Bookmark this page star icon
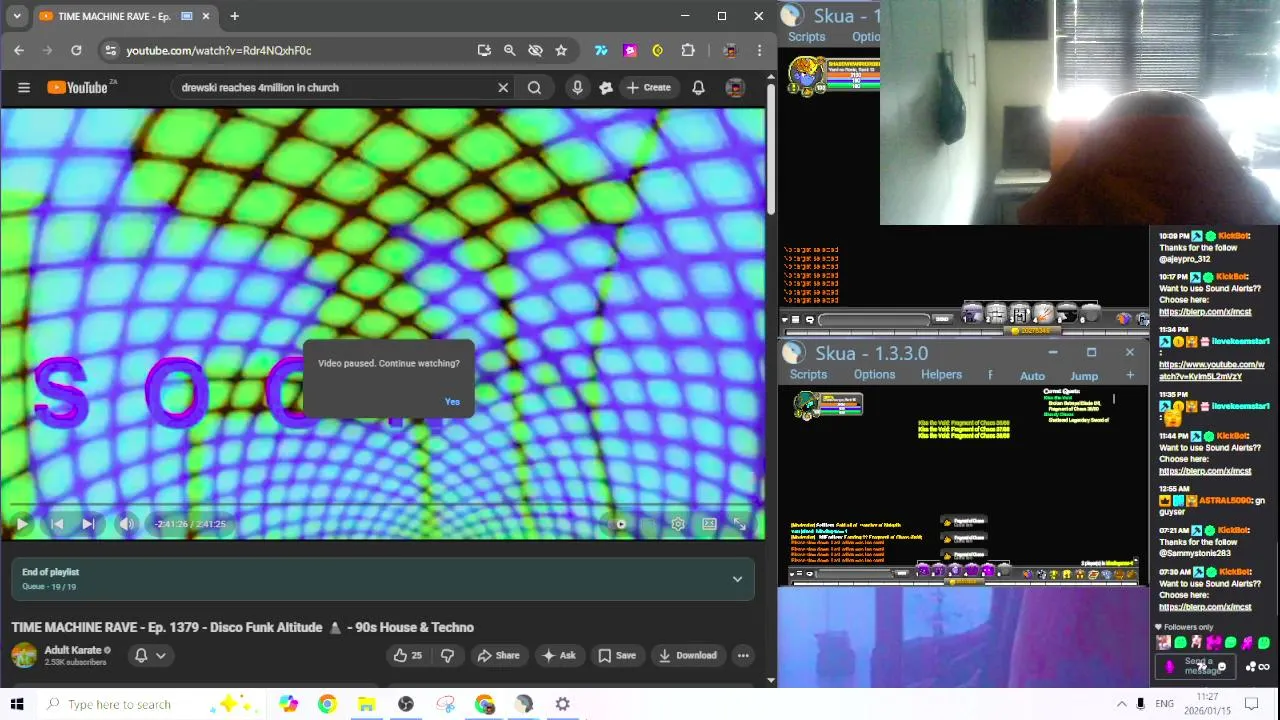Viewport: 1280px width, 720px height. (x=561, y=50)
